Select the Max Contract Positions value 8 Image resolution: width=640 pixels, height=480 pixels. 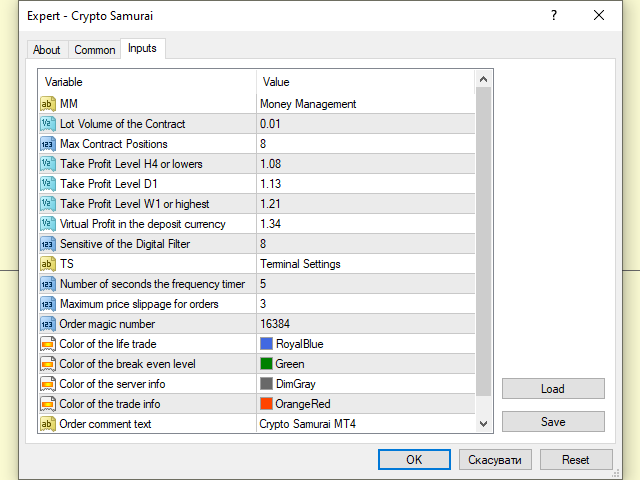tap(263, 144)
